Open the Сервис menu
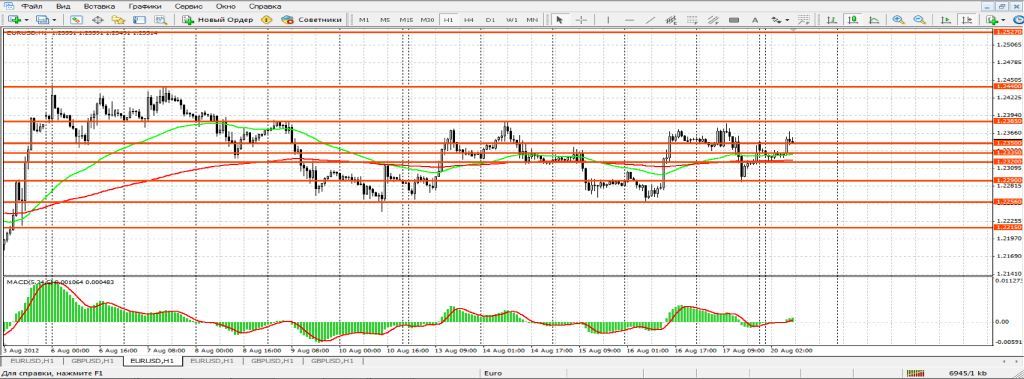This screenshot has height=379, width=1024. click(x=189, y=5)
